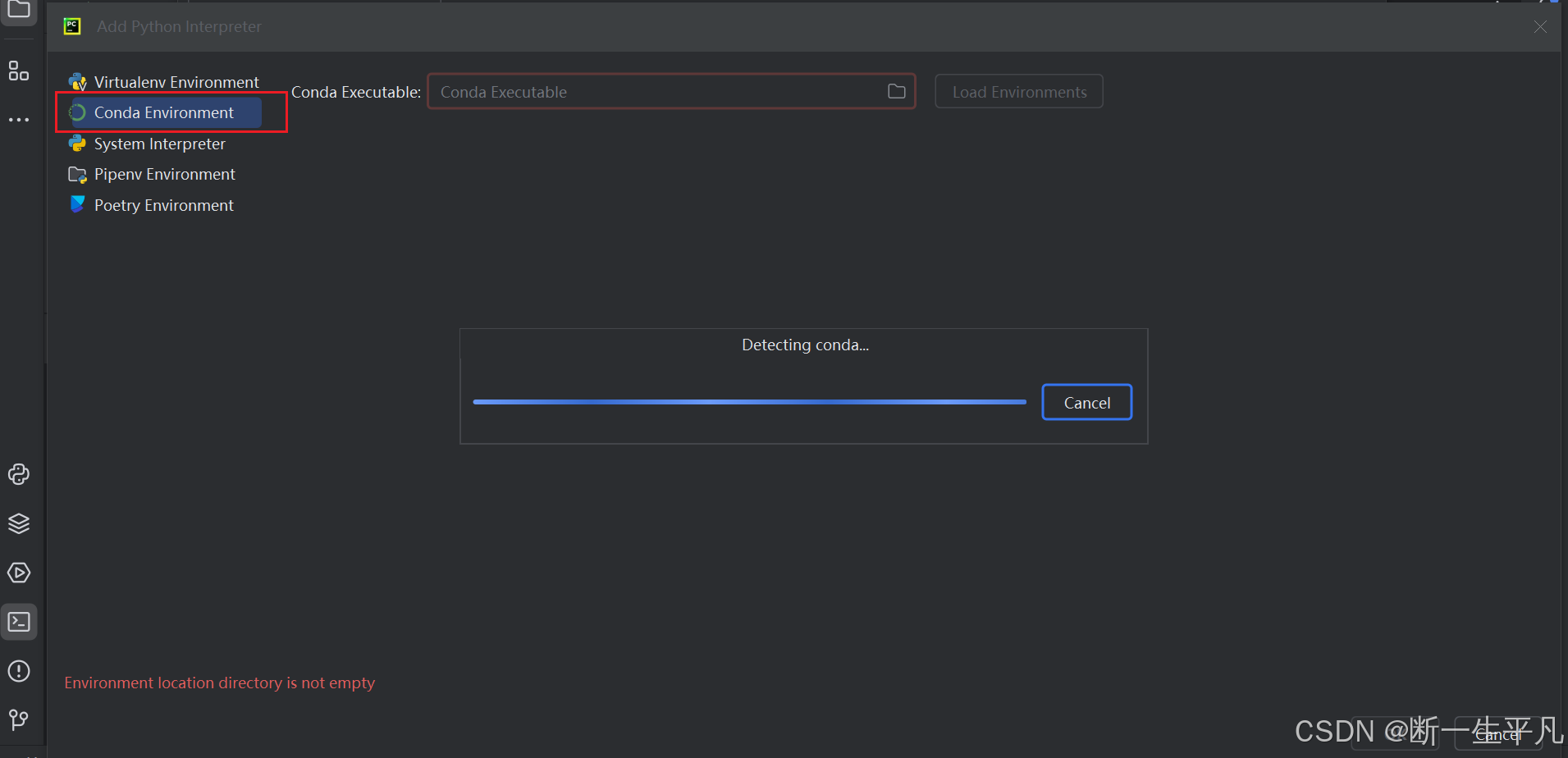1568x758 pixels.
Task: Click the Detecting conda progress bar
Action: click(x=749, y=402)
